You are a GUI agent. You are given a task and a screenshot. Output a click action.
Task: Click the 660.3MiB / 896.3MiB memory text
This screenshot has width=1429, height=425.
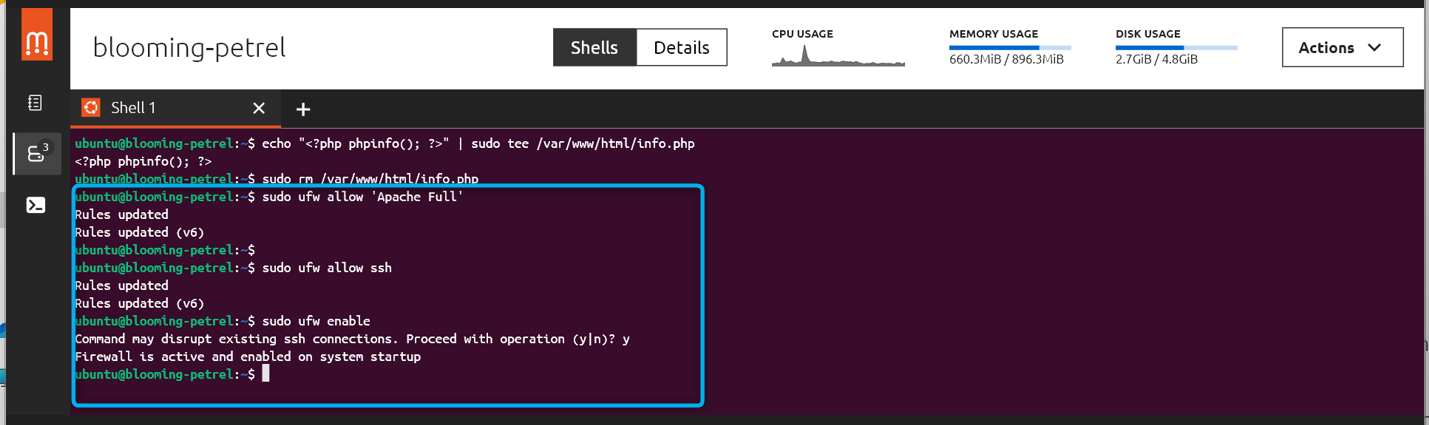pos(1006,60)
